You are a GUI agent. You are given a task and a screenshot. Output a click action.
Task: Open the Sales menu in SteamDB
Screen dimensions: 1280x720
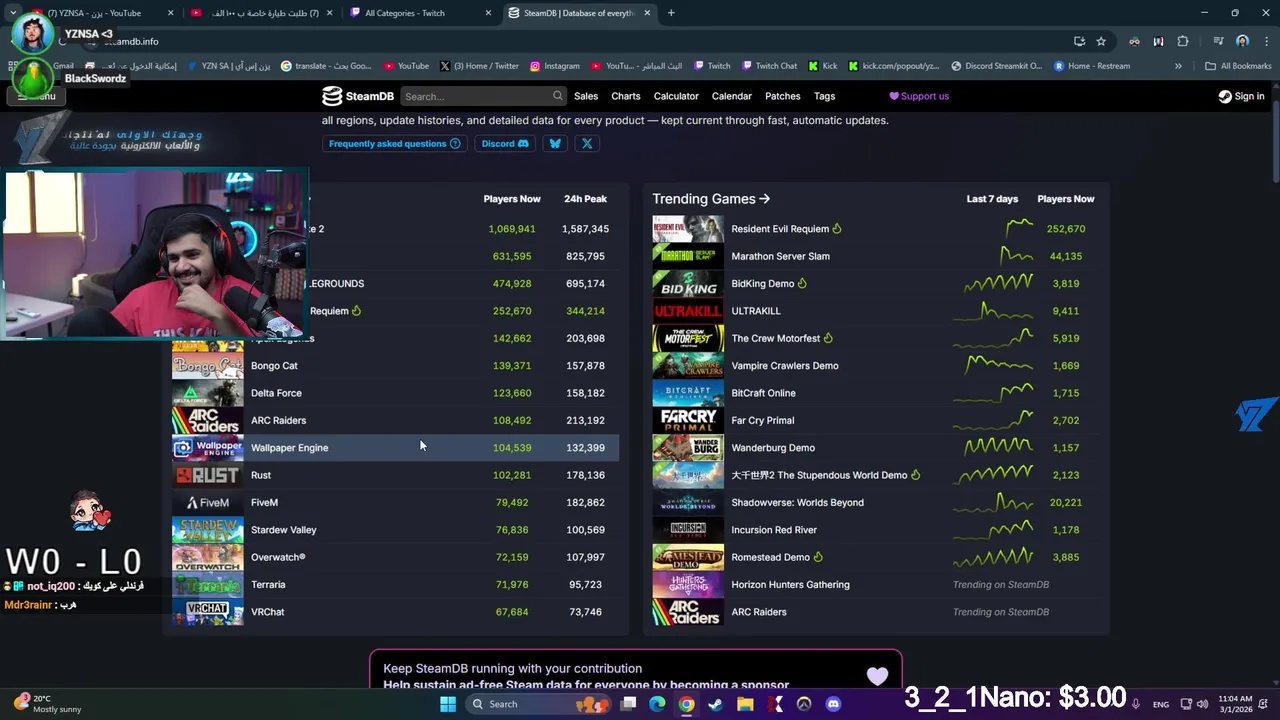586,96
